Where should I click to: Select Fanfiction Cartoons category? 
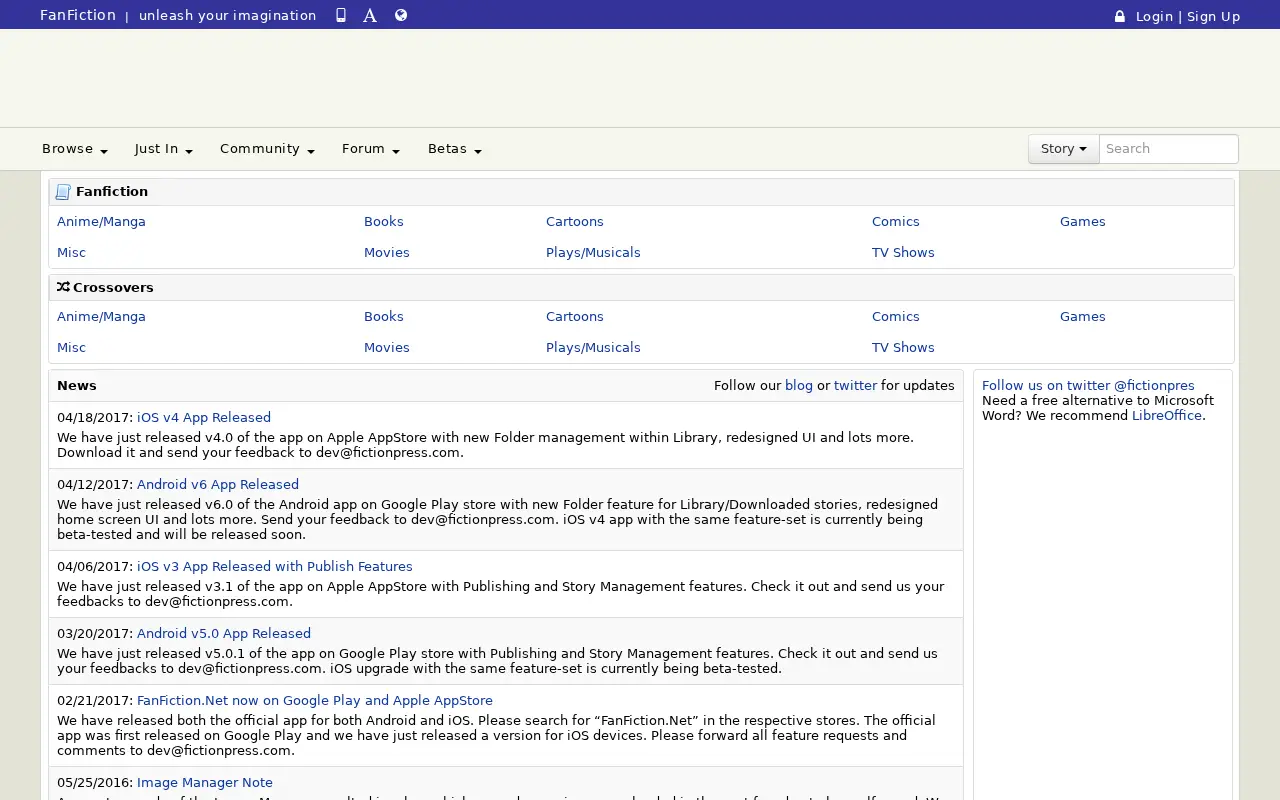575,222
